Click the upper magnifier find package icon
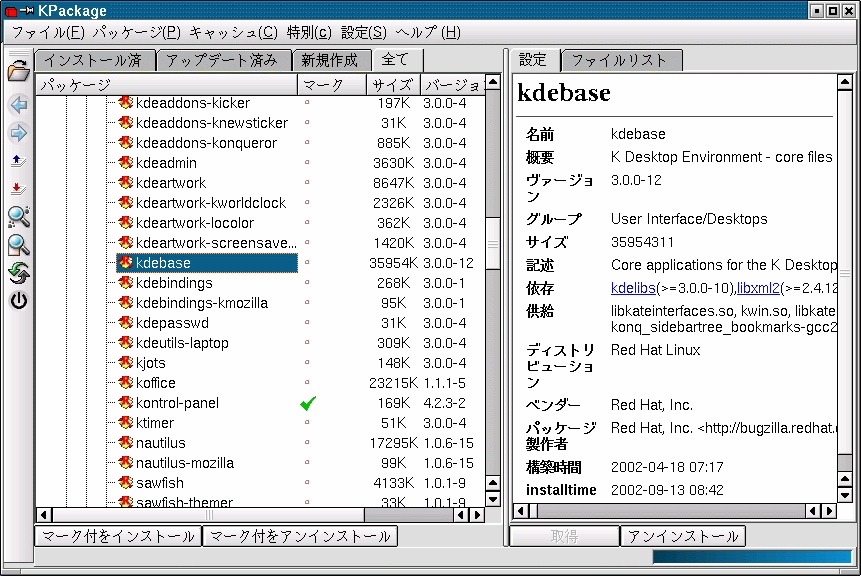 (19, 217)
